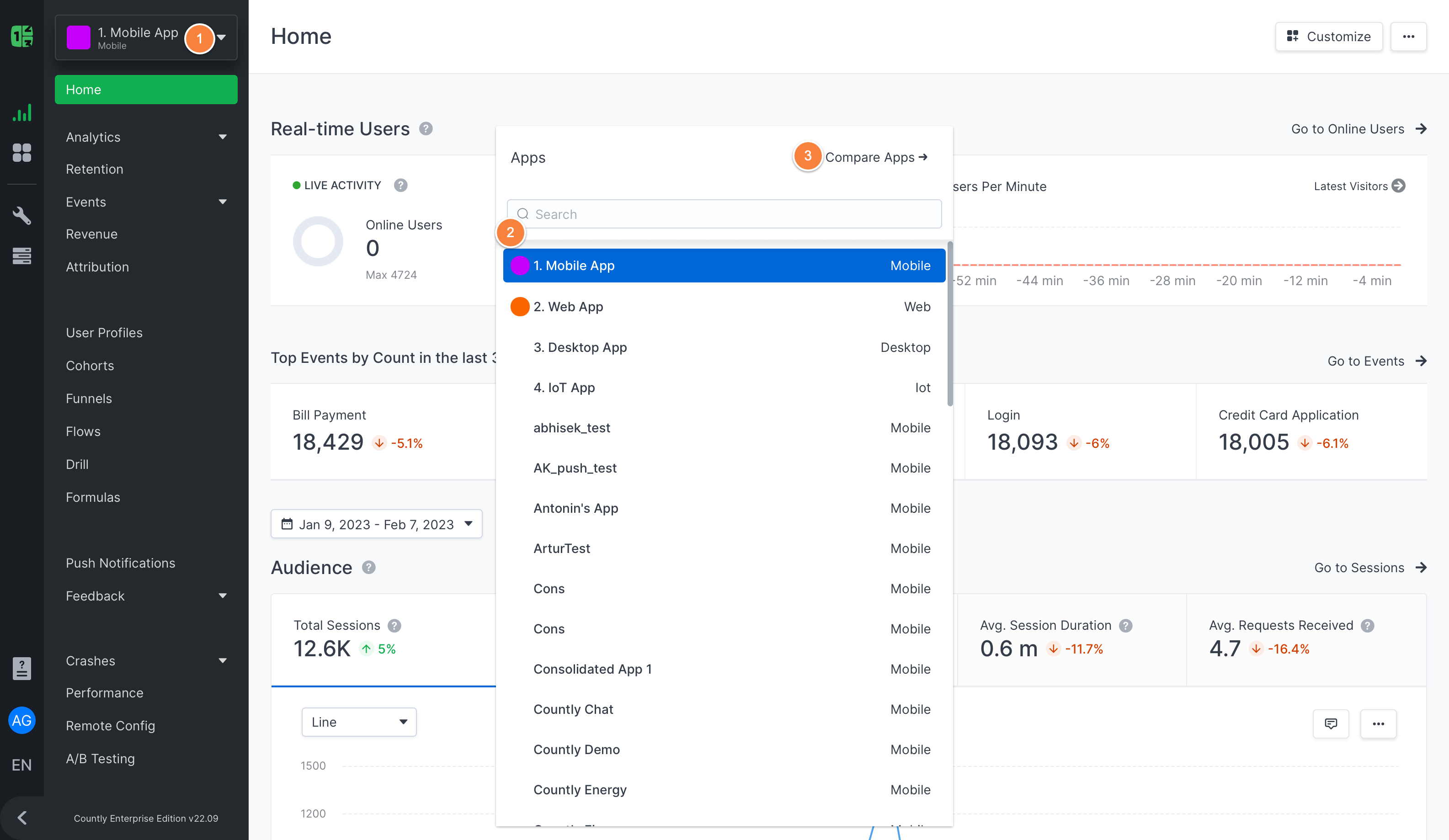Click the Go to Sessions arrow
This screenshot has width=1449, height=840.
point(1421,568)
